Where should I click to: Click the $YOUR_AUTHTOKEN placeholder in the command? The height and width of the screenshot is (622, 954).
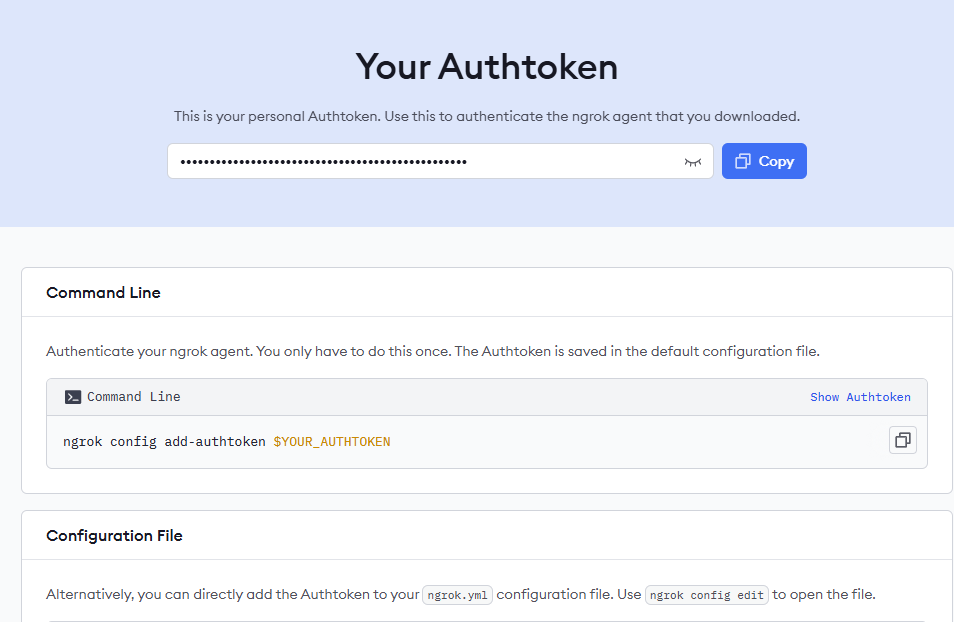[x=331, y=441]
